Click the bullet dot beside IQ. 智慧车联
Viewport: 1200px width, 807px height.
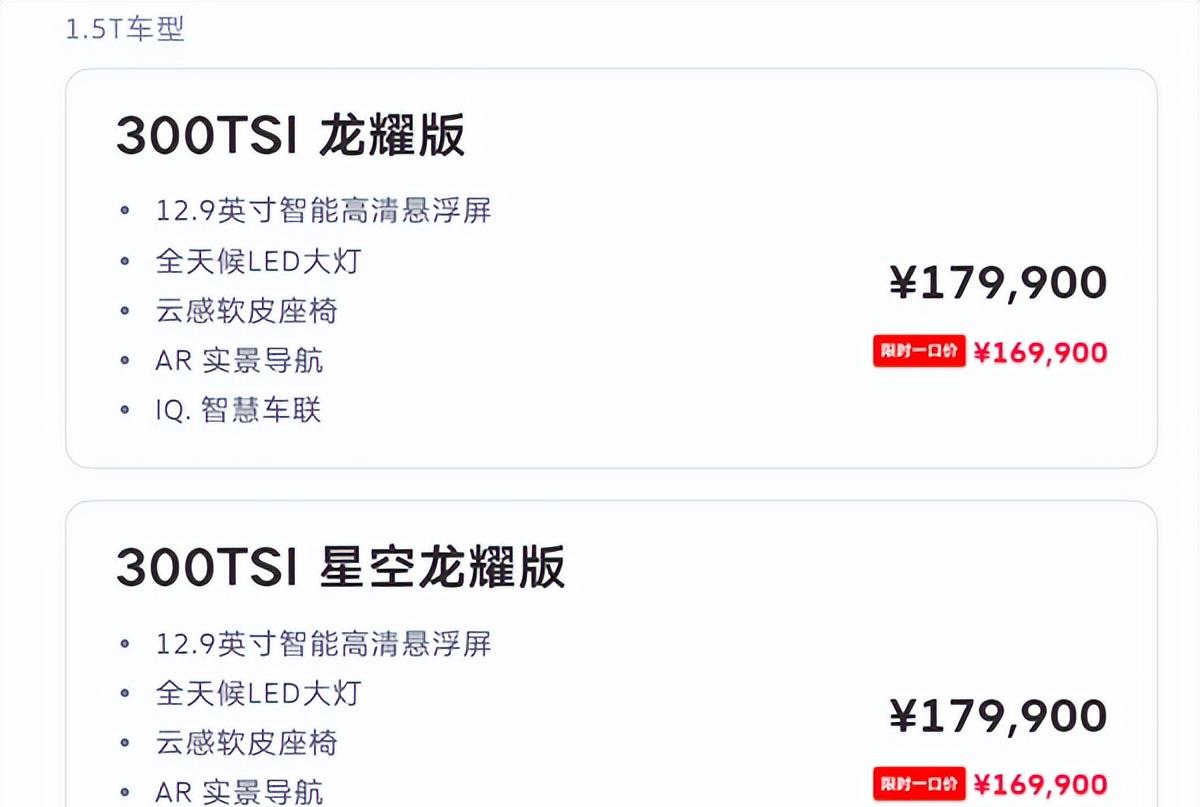(x=125, y=410)
